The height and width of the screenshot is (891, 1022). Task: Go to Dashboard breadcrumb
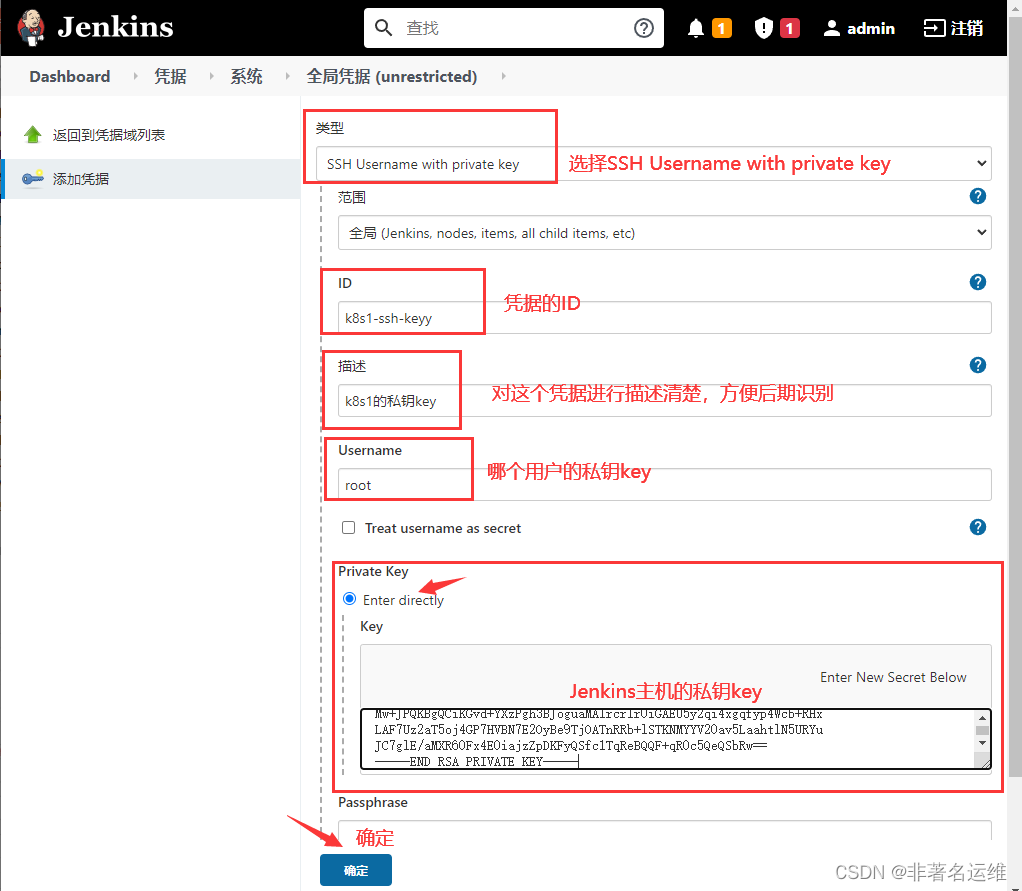70,76
